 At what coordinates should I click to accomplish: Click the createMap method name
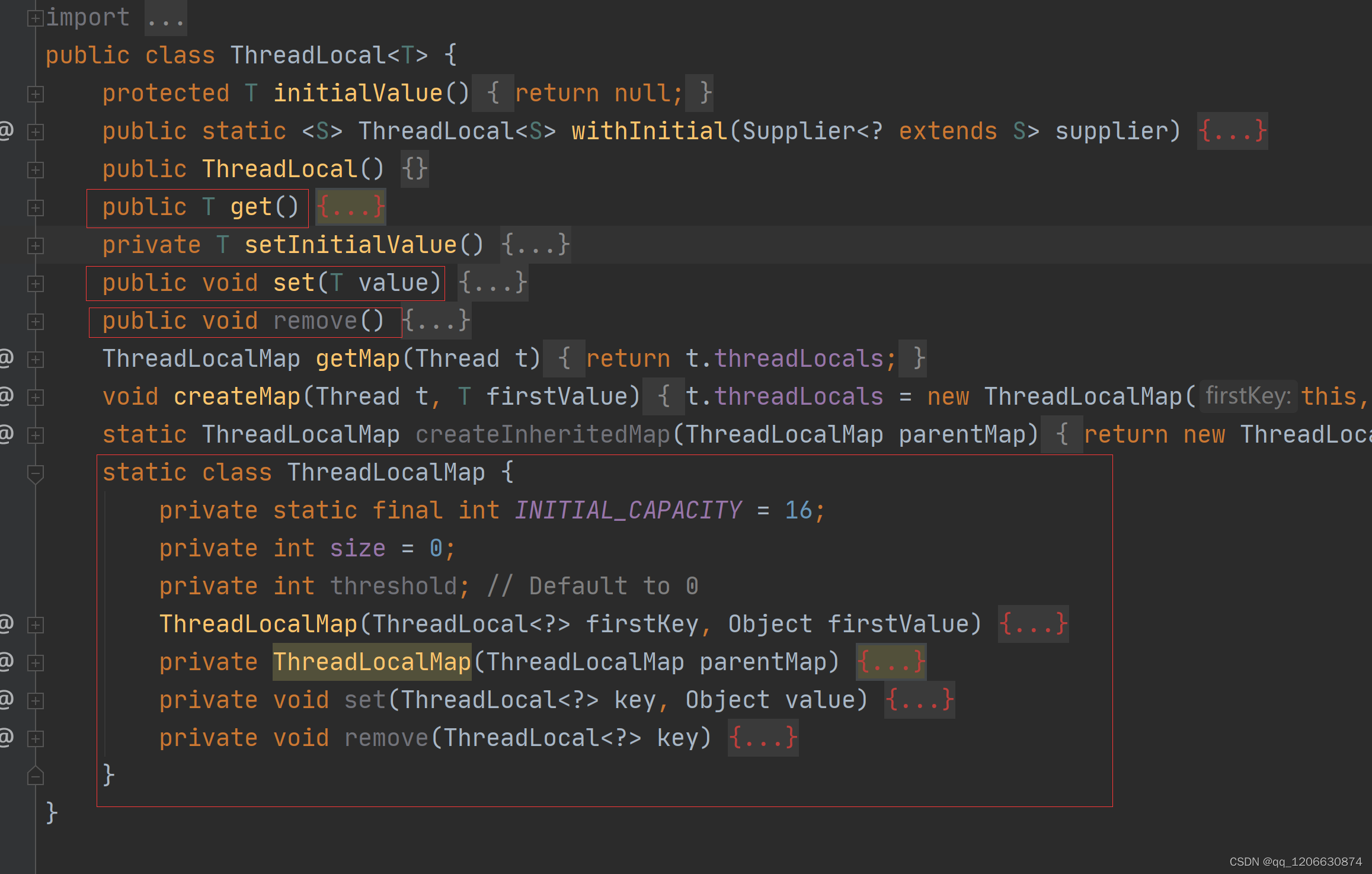click(x=237, y=396)
